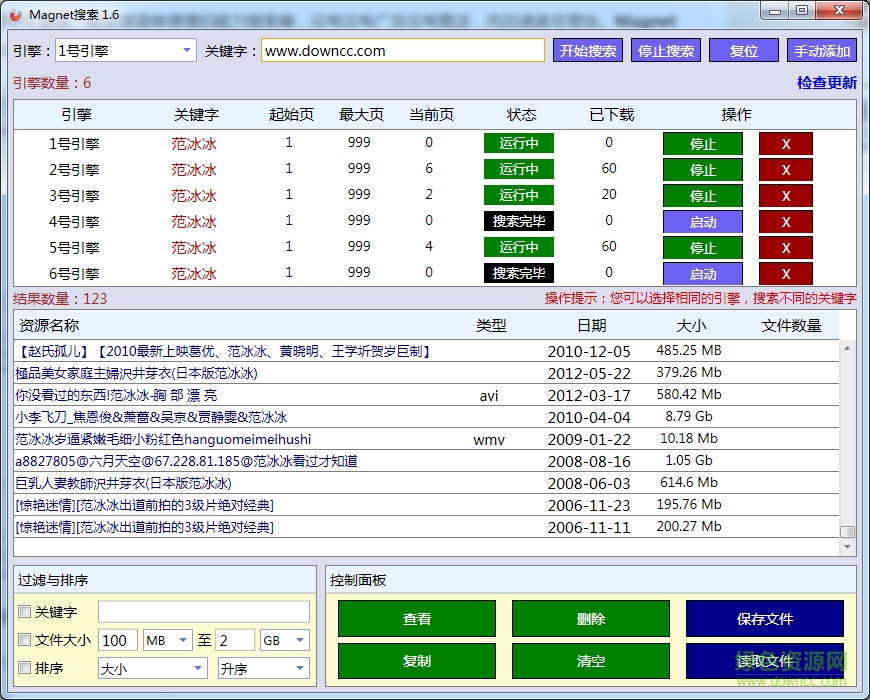Enable the 关键字 filter checkbox
Viewport: 870px width, 700px height.
click(24, 611)
